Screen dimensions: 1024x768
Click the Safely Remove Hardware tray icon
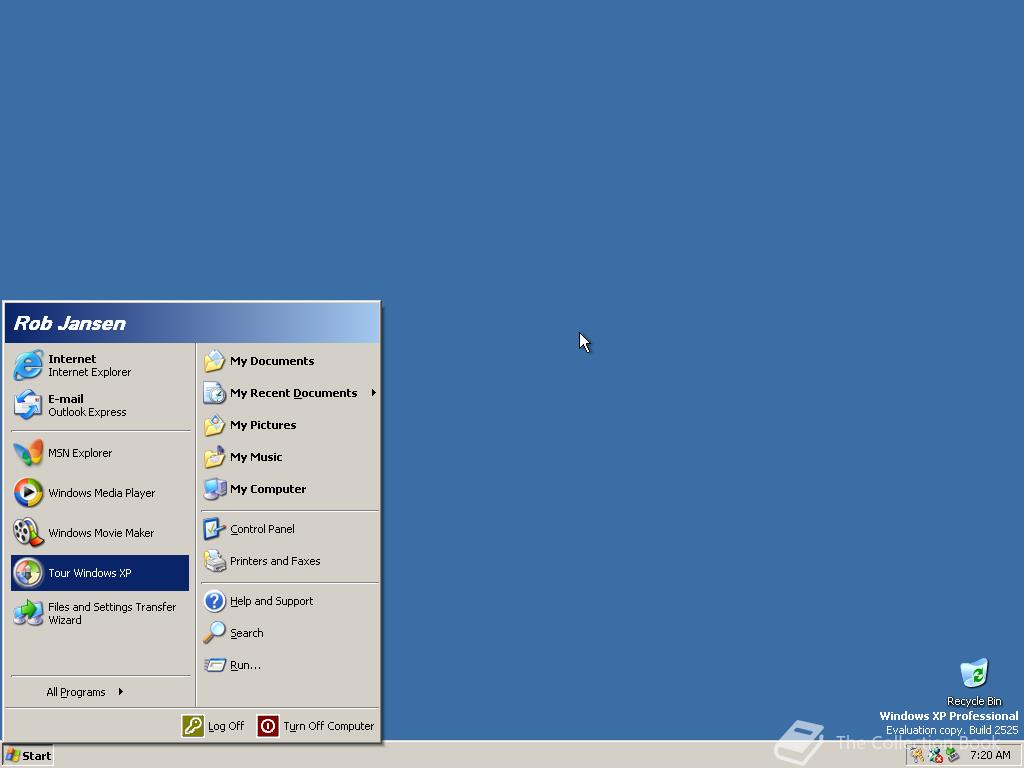[953, 756]
